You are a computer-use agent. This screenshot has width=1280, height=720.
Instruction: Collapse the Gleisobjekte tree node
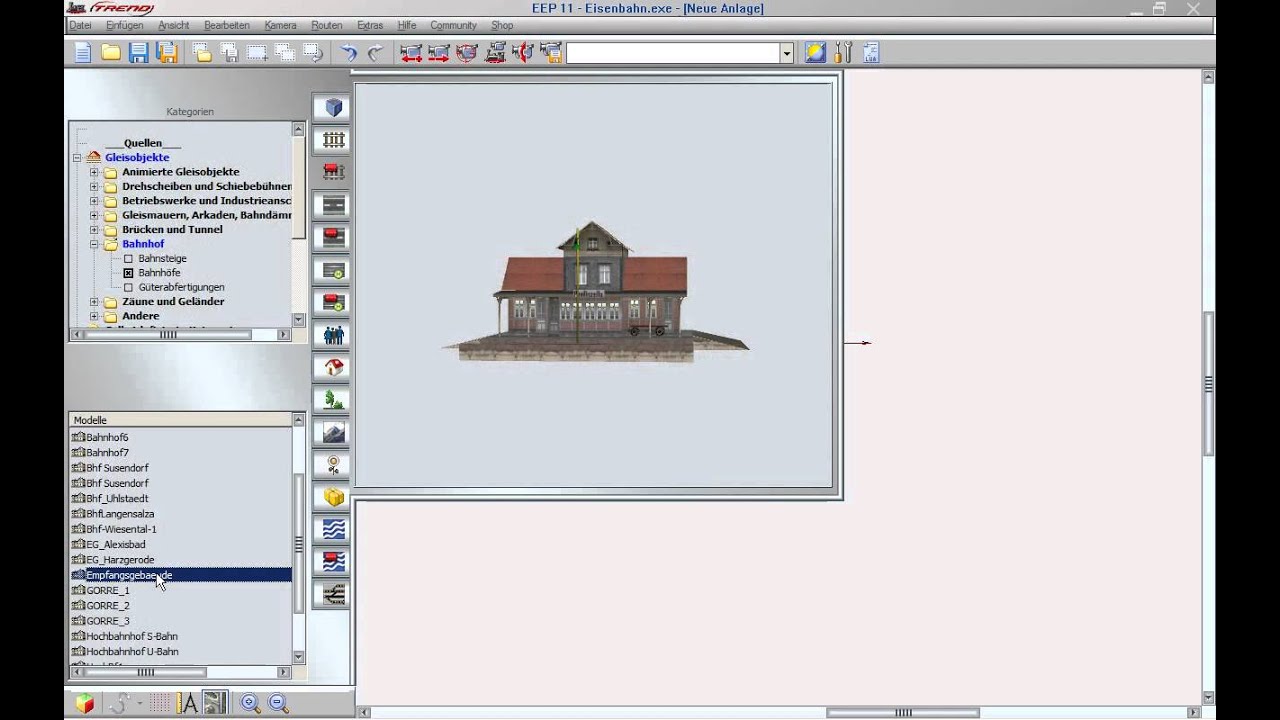[77, 157]
